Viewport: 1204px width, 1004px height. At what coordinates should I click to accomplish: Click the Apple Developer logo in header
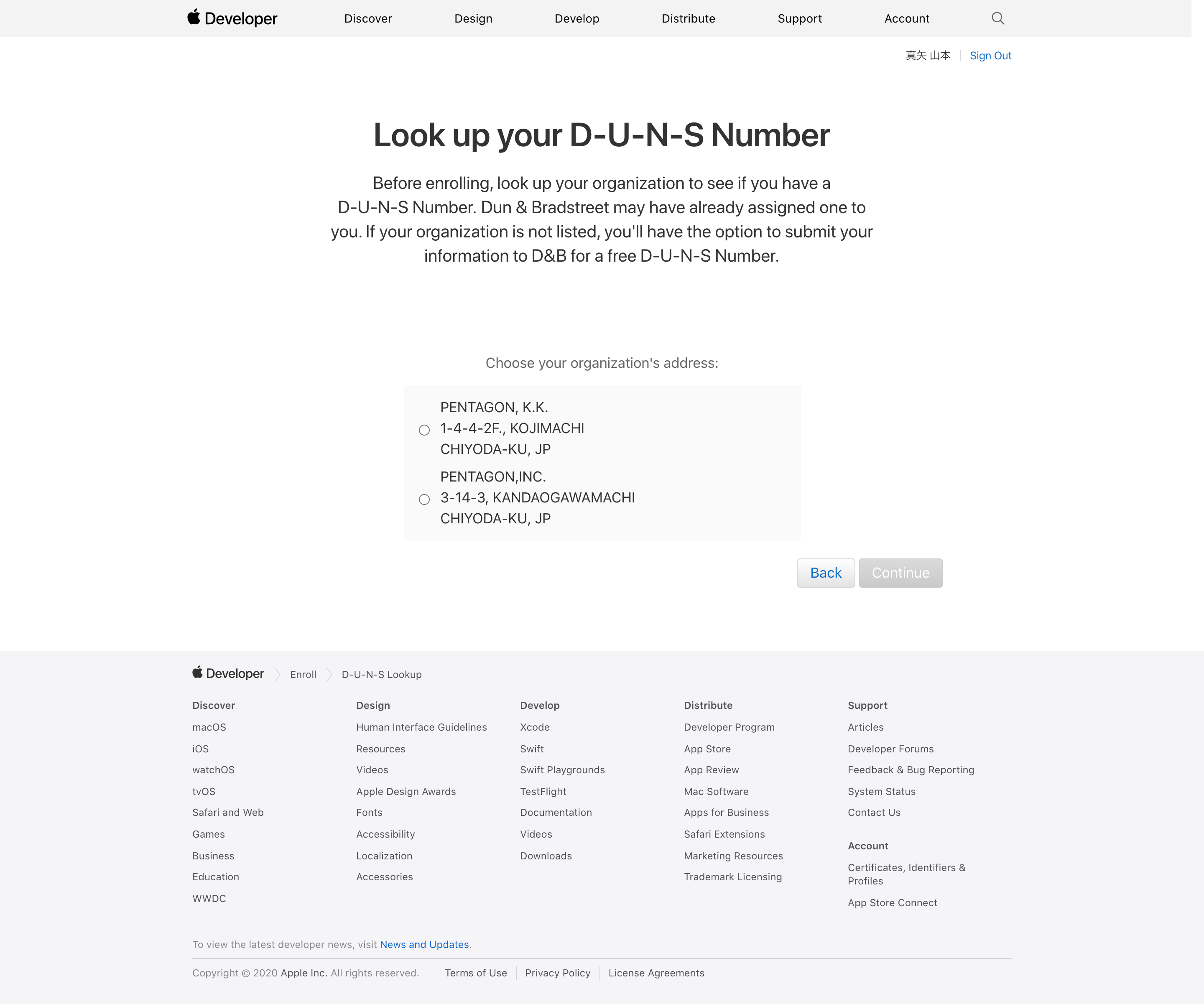coord(232,18)
